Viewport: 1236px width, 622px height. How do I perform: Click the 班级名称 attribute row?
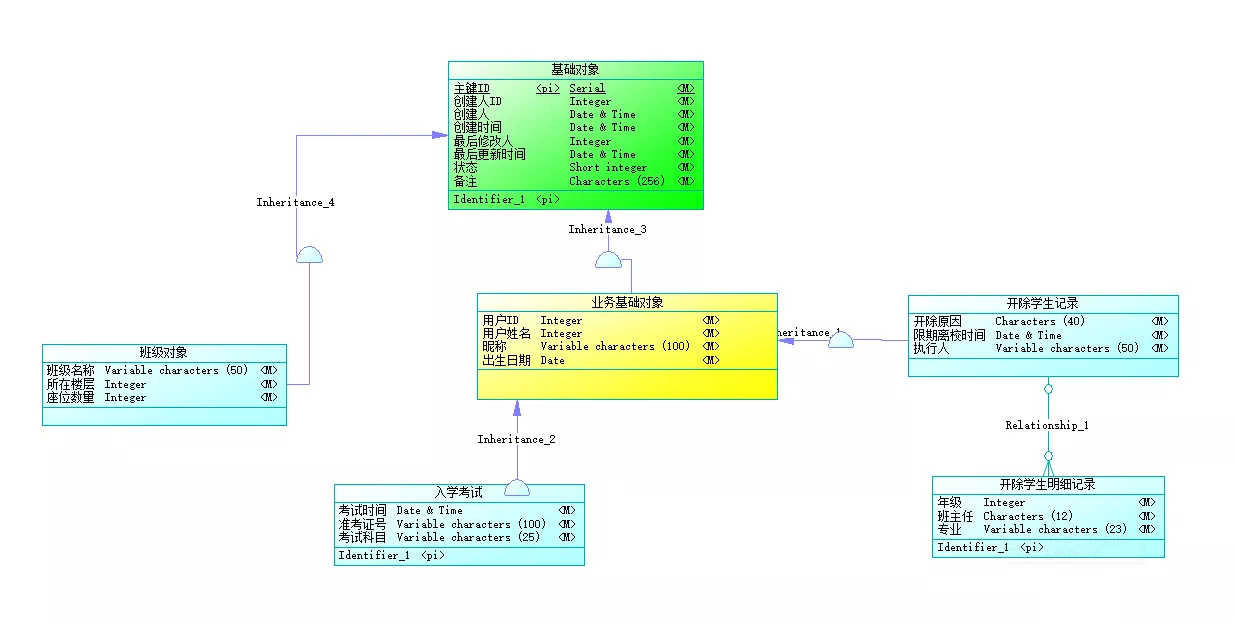pyautogui.click(x=163, y=370)
